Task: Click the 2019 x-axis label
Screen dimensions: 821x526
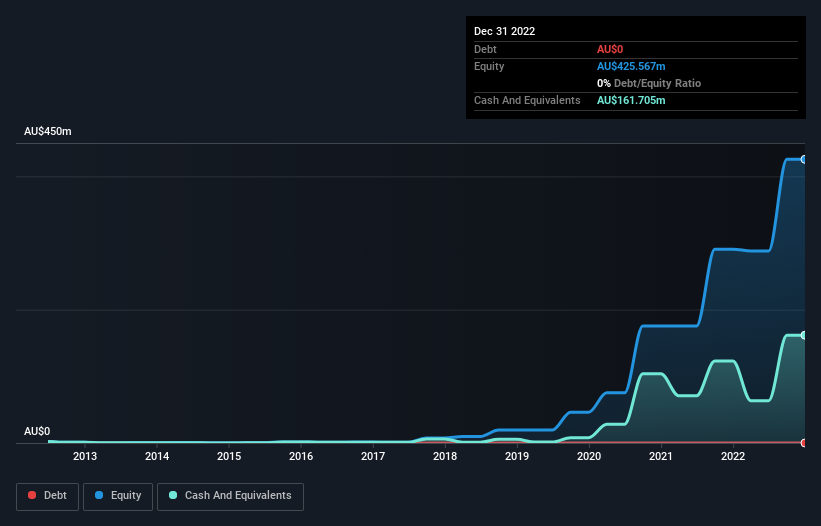Action: click(x=517, y=456)
